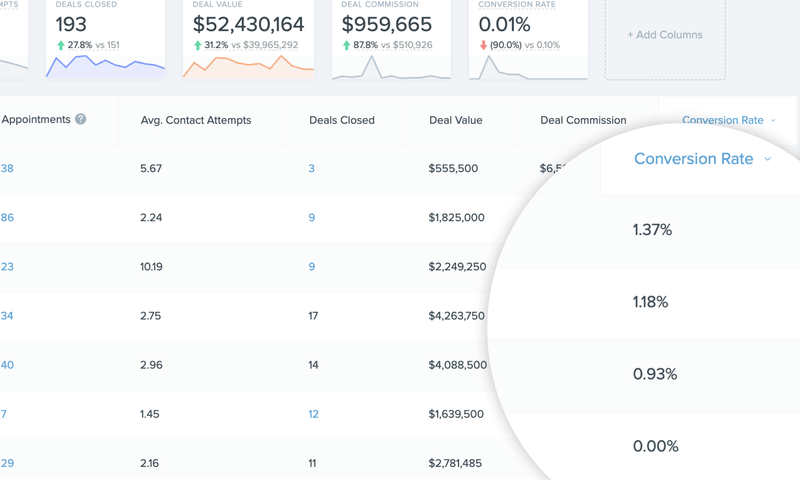
Task: Open the 86 appointments link
Action: (x=7, y=217)
